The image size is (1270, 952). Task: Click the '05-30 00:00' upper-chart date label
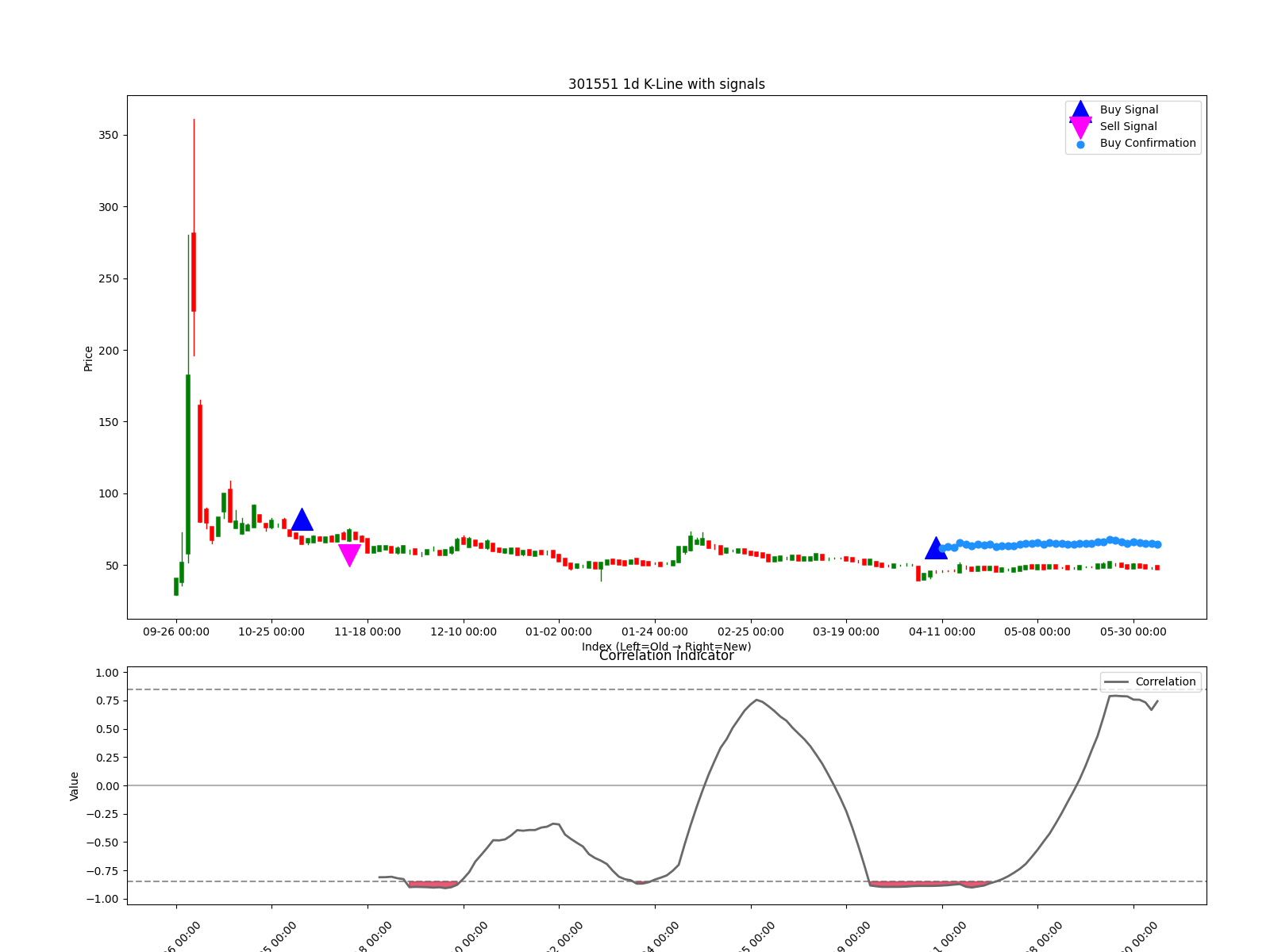click(x=1133, y=632)
